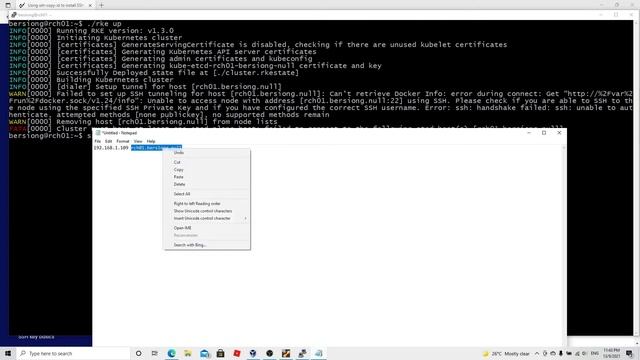Image resolution: width=640 pixels, height=360 pixels.
Task: Switch the ENG input language indicator
Action: [595, 353]
